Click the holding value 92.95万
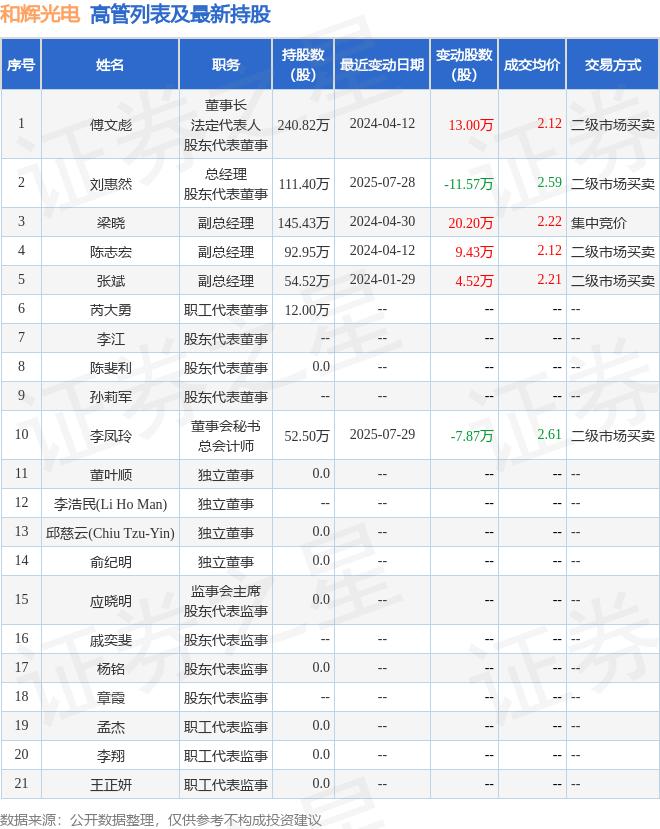 [307, 252]
